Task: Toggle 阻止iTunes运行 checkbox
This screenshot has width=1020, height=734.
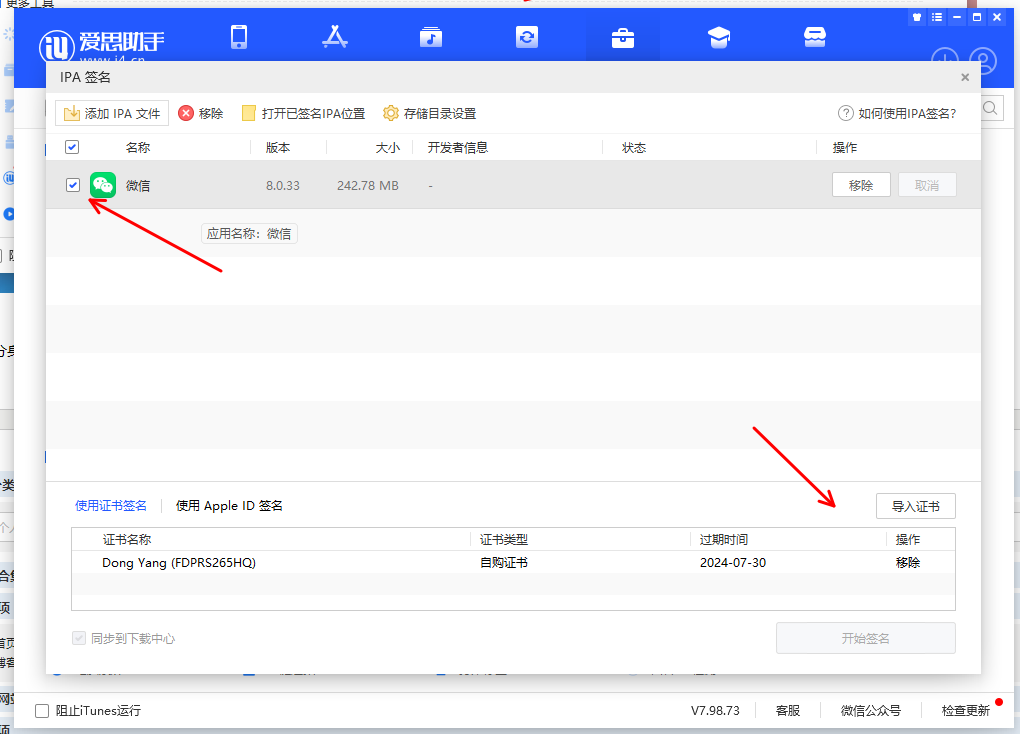Action: 42,711
